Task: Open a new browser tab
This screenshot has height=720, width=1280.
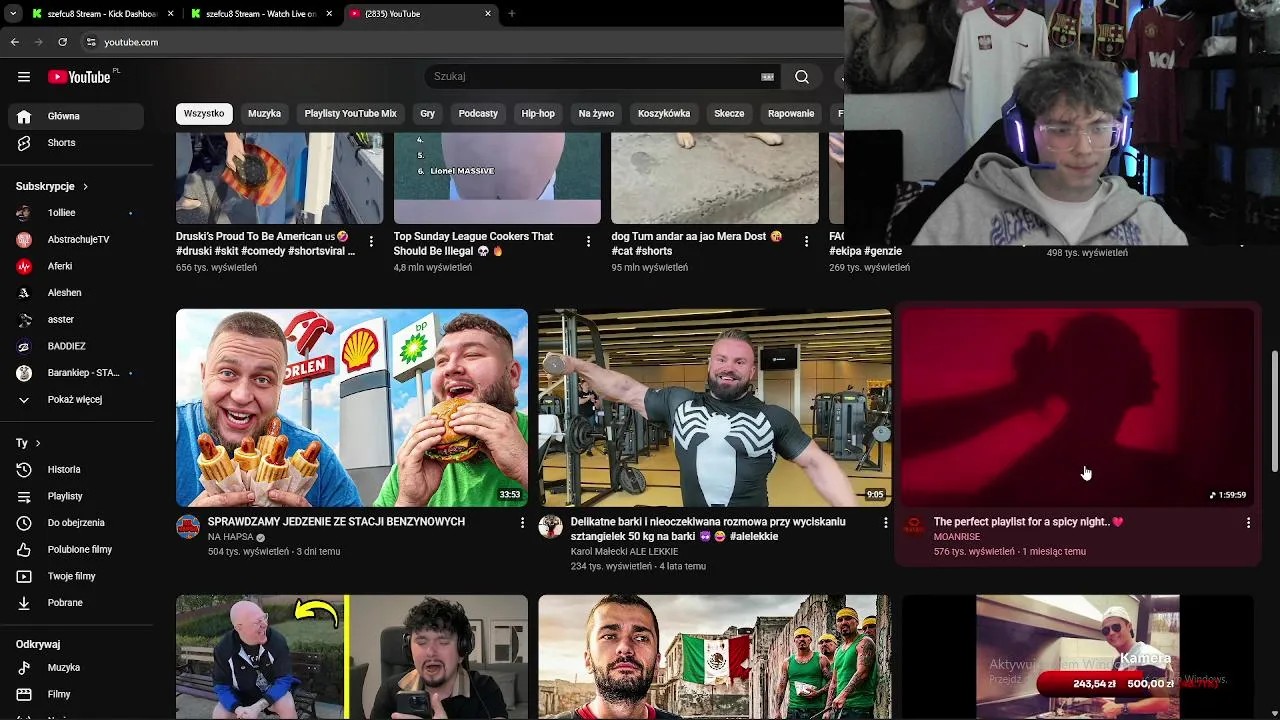Action: pos(512,14)
